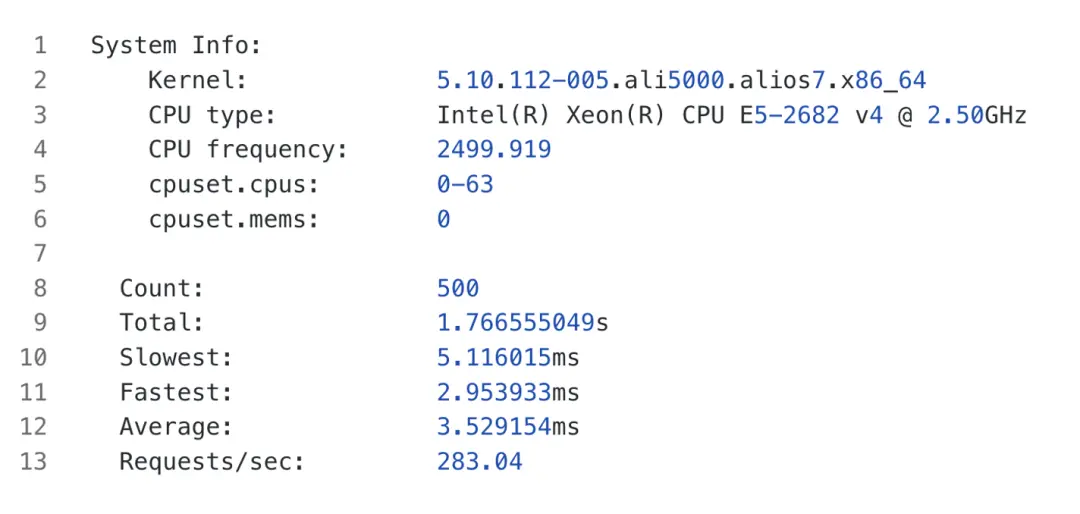
Task: Click the Intel Xeon CPU type value
Action: point(731,115)
